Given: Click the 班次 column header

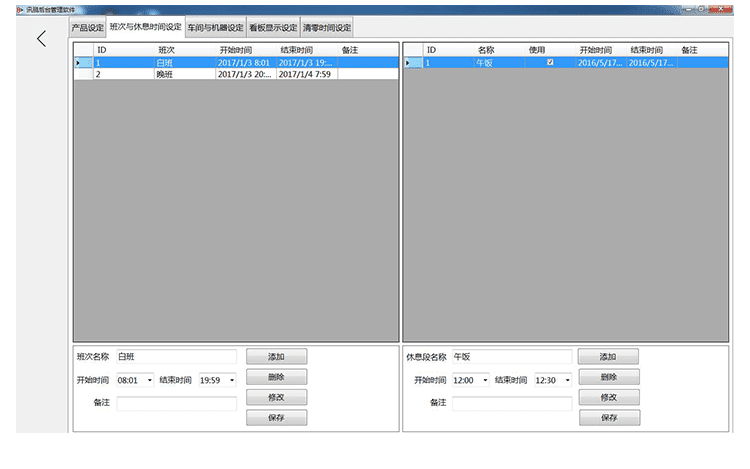Looking at the screenshot, I should point(167,49).
